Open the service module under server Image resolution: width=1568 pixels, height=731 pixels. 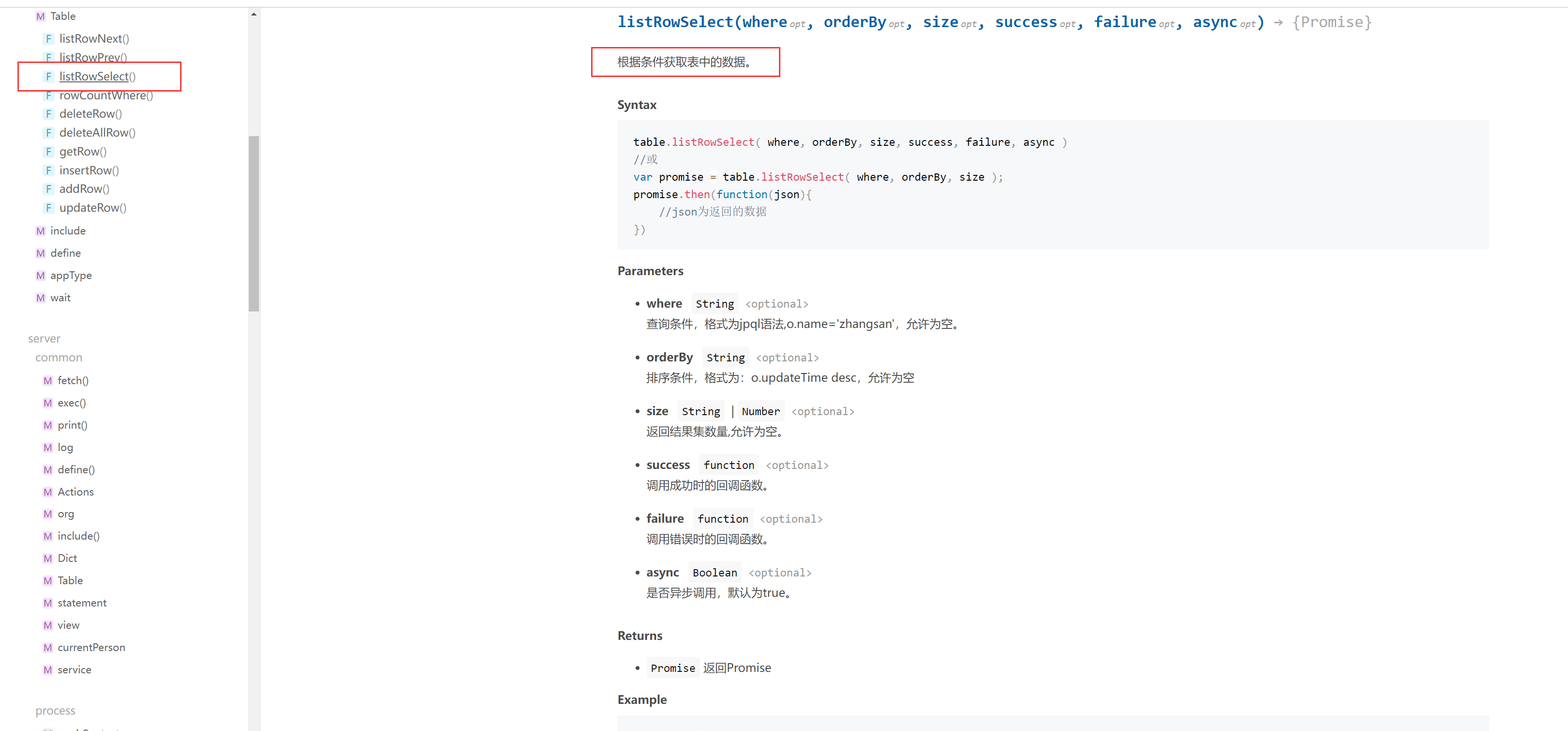tap(74, 670)
